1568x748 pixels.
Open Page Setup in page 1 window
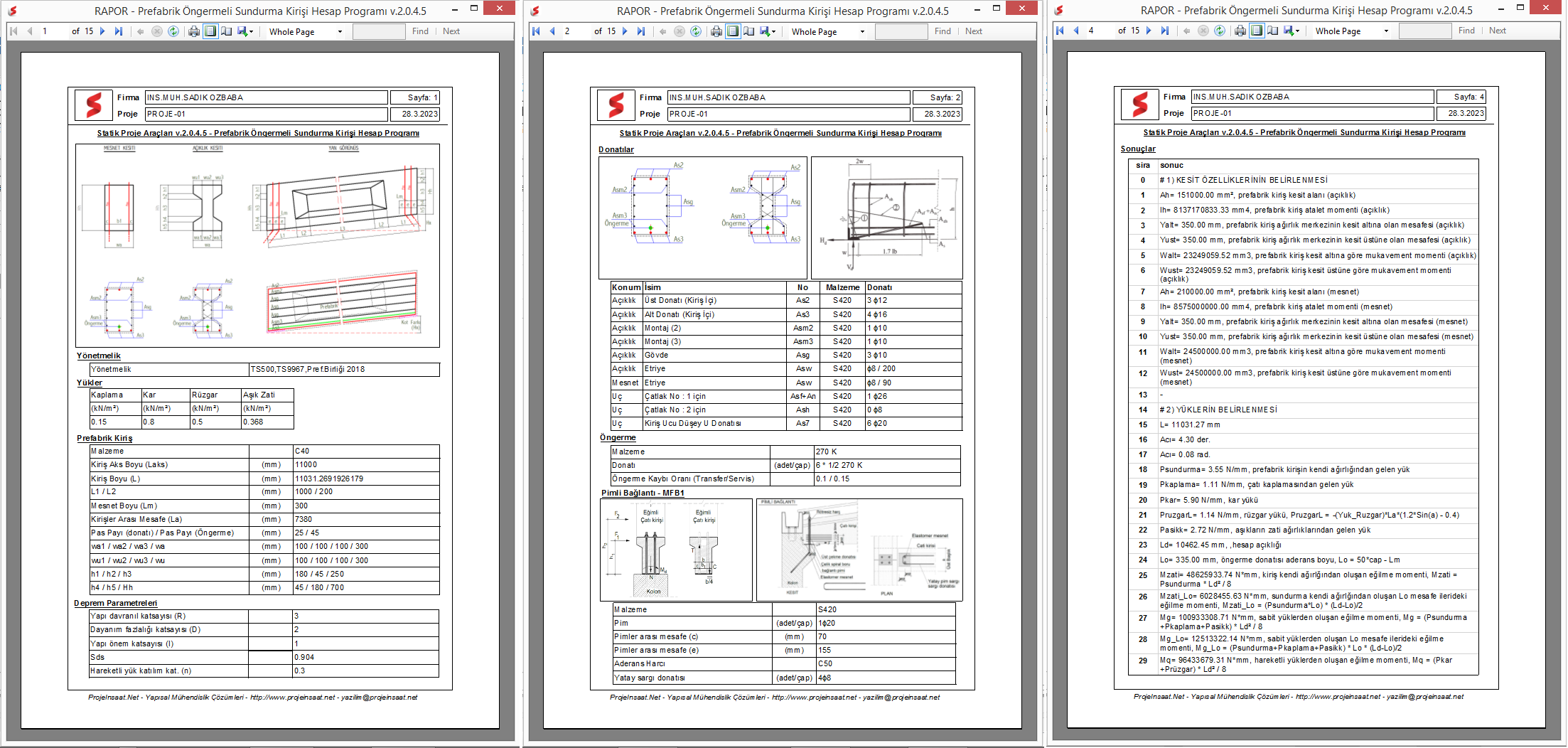[x=226, y=31]
